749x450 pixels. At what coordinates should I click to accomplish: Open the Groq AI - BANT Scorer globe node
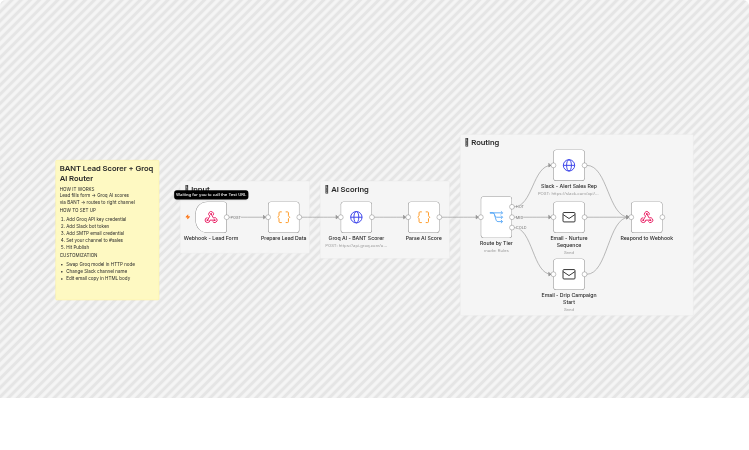tap(356, 217)
